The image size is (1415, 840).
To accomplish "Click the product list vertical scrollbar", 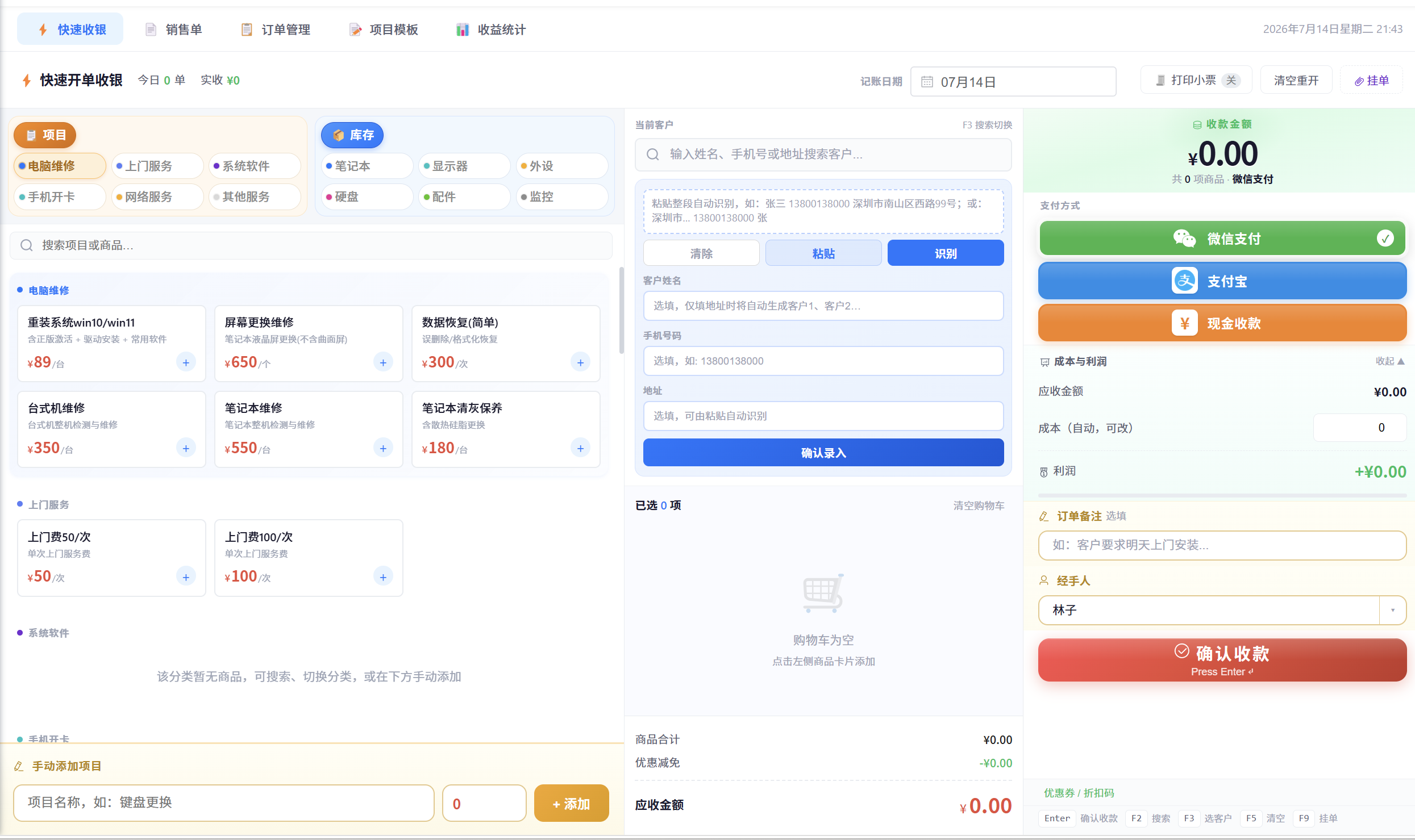I will coord(621,310).
